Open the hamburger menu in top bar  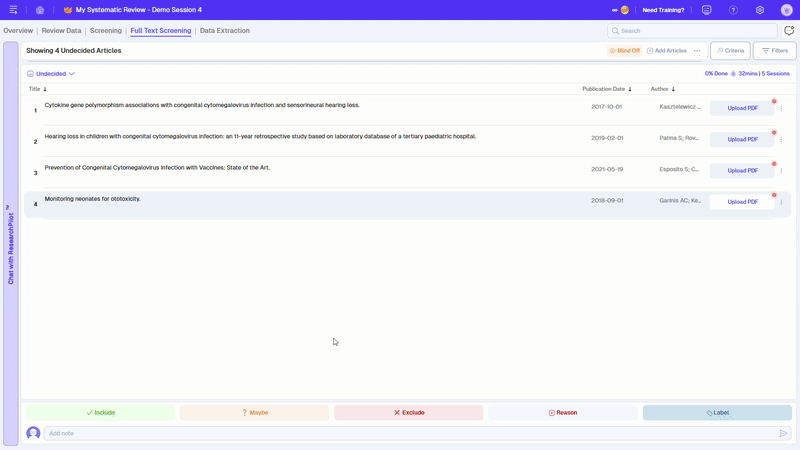coord(13,10)
